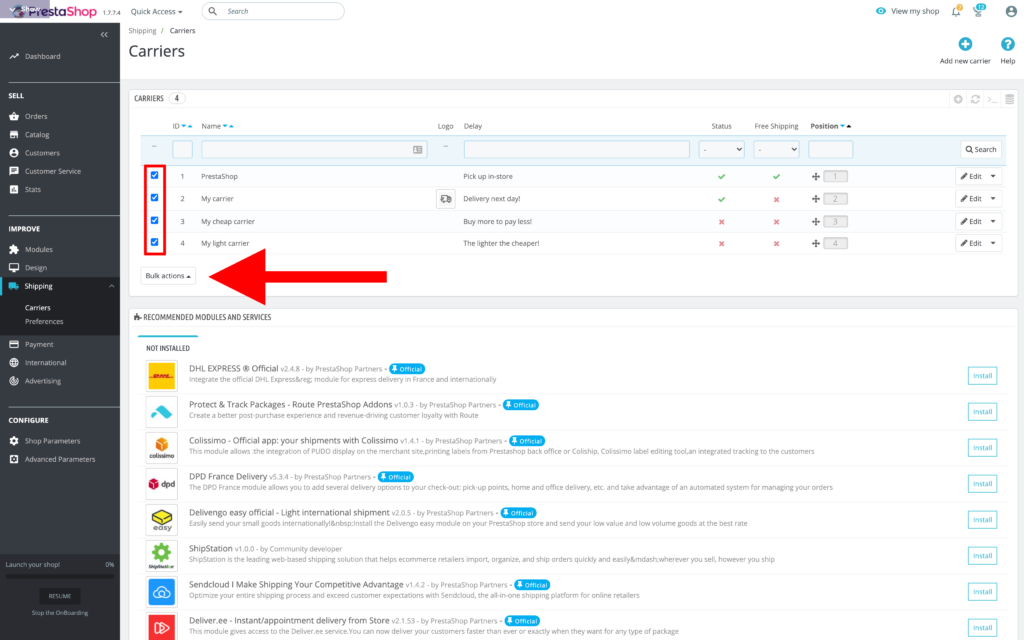The height and width of the screenshot is (640, 1024).
Task: Click the ShipStation gear logo
Action: coord(161,556)
